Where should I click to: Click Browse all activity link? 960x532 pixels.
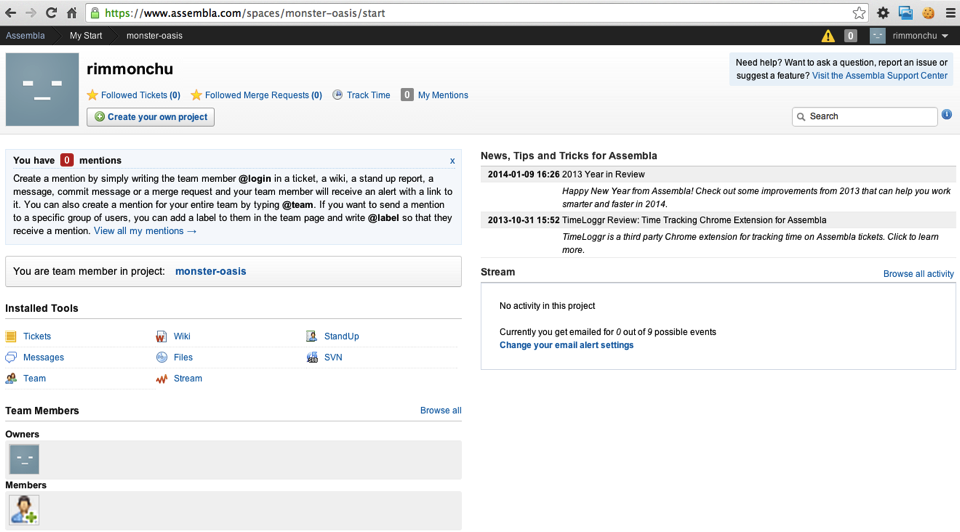918,274
